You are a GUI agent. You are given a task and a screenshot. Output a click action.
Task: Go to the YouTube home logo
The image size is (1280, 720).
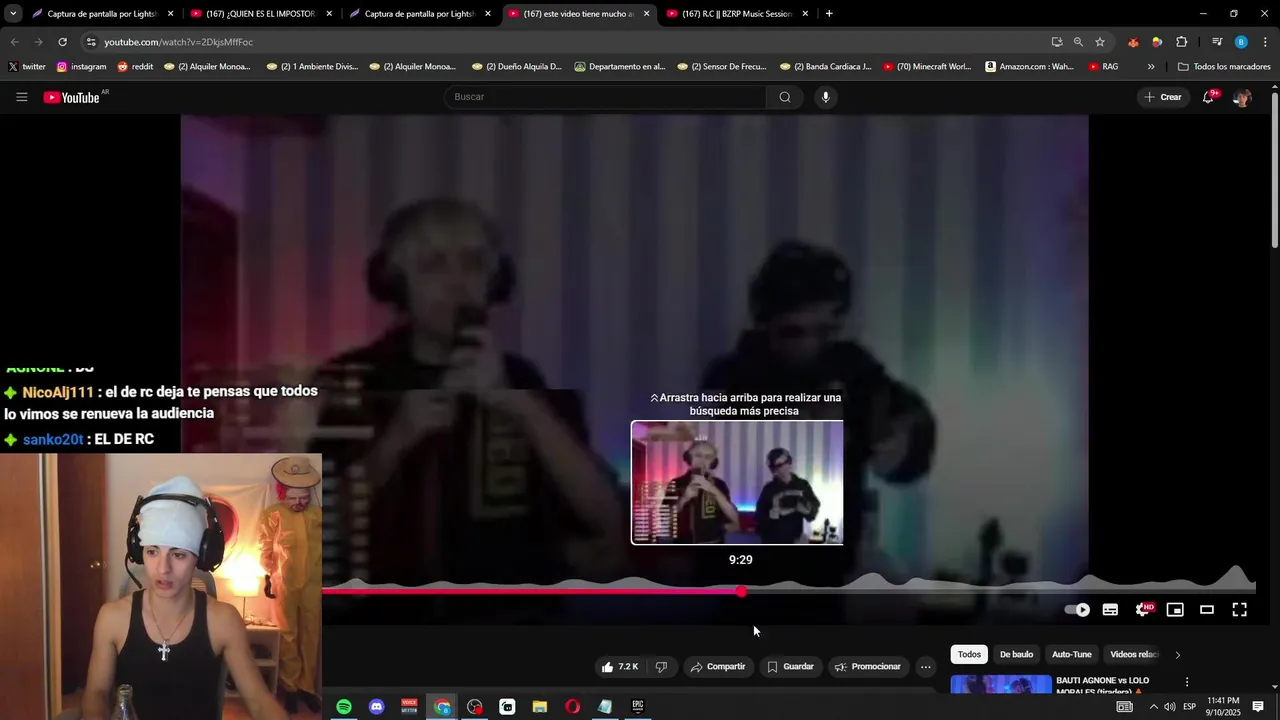coord(71,97)
